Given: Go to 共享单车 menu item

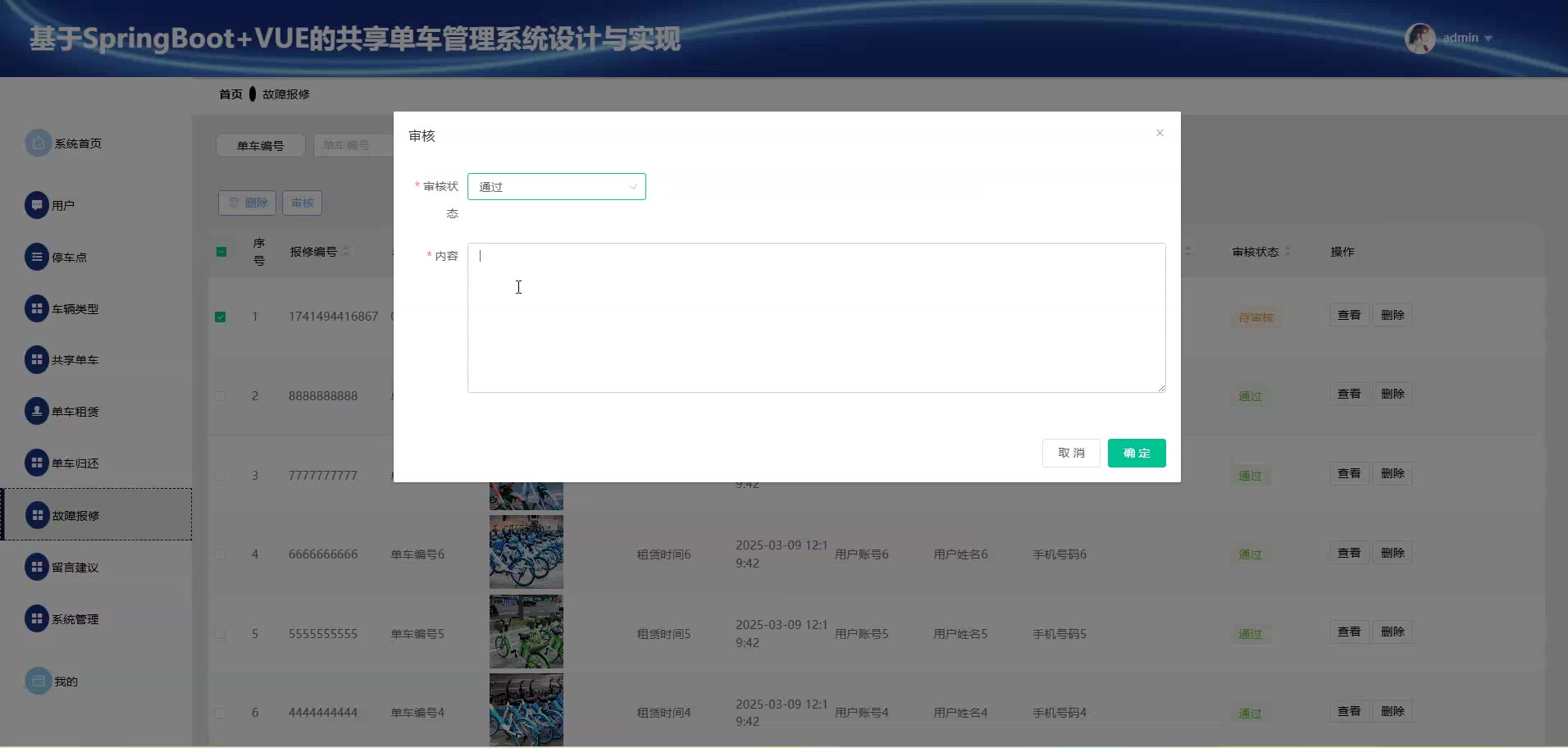Looking at the screenshot, I should (x=75, y=360).
